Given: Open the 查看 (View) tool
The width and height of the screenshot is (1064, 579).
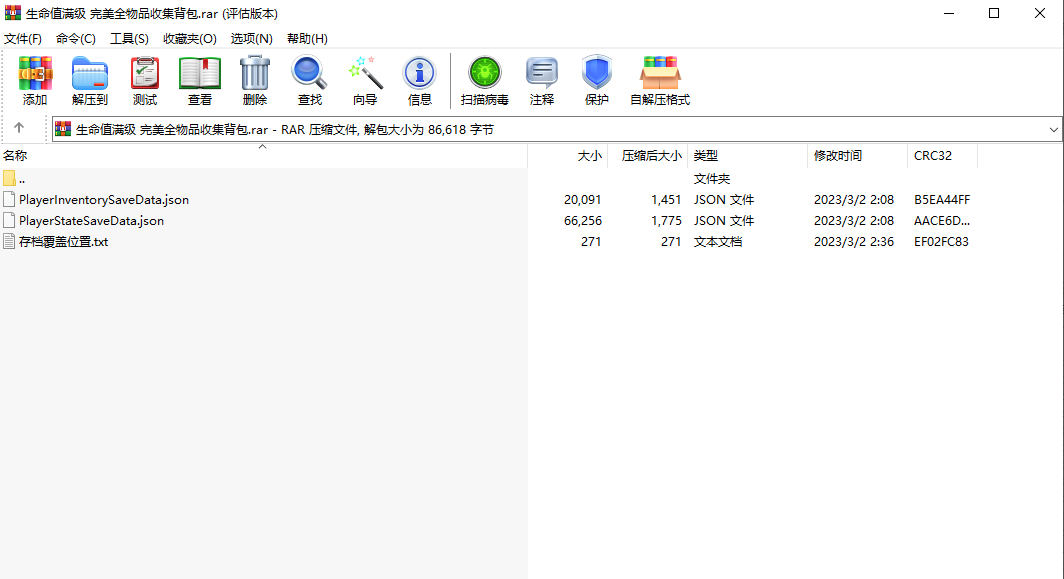Looking at the screenshot, I should pos(200,81).
